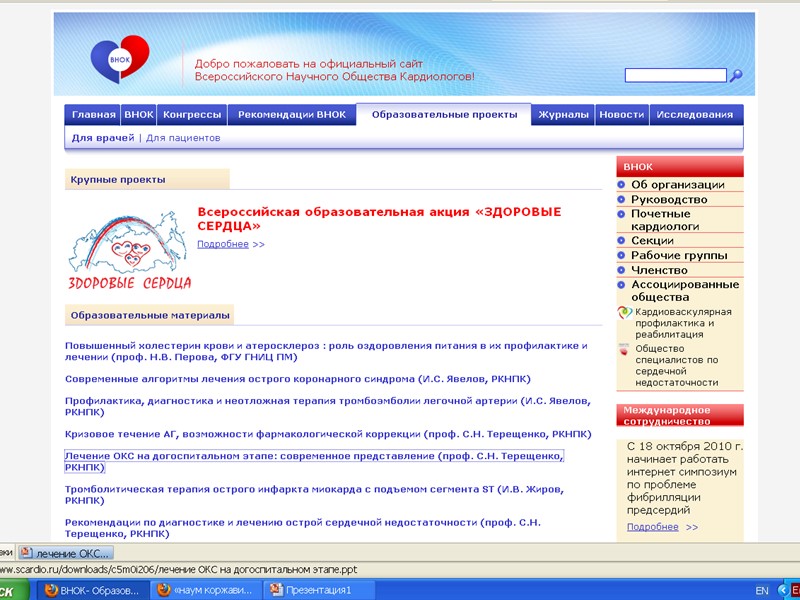
Task: Click bullet icon beside Секции
Action: (x=621, y=240)
